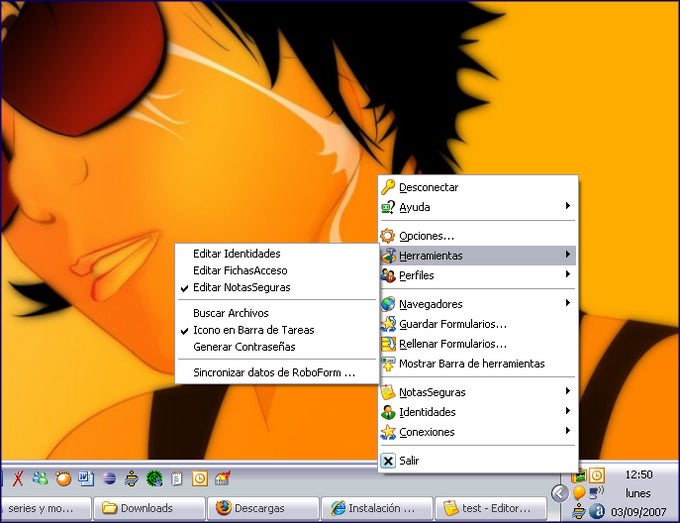Click the gold star icon beside Conexiones

point(388,432)
